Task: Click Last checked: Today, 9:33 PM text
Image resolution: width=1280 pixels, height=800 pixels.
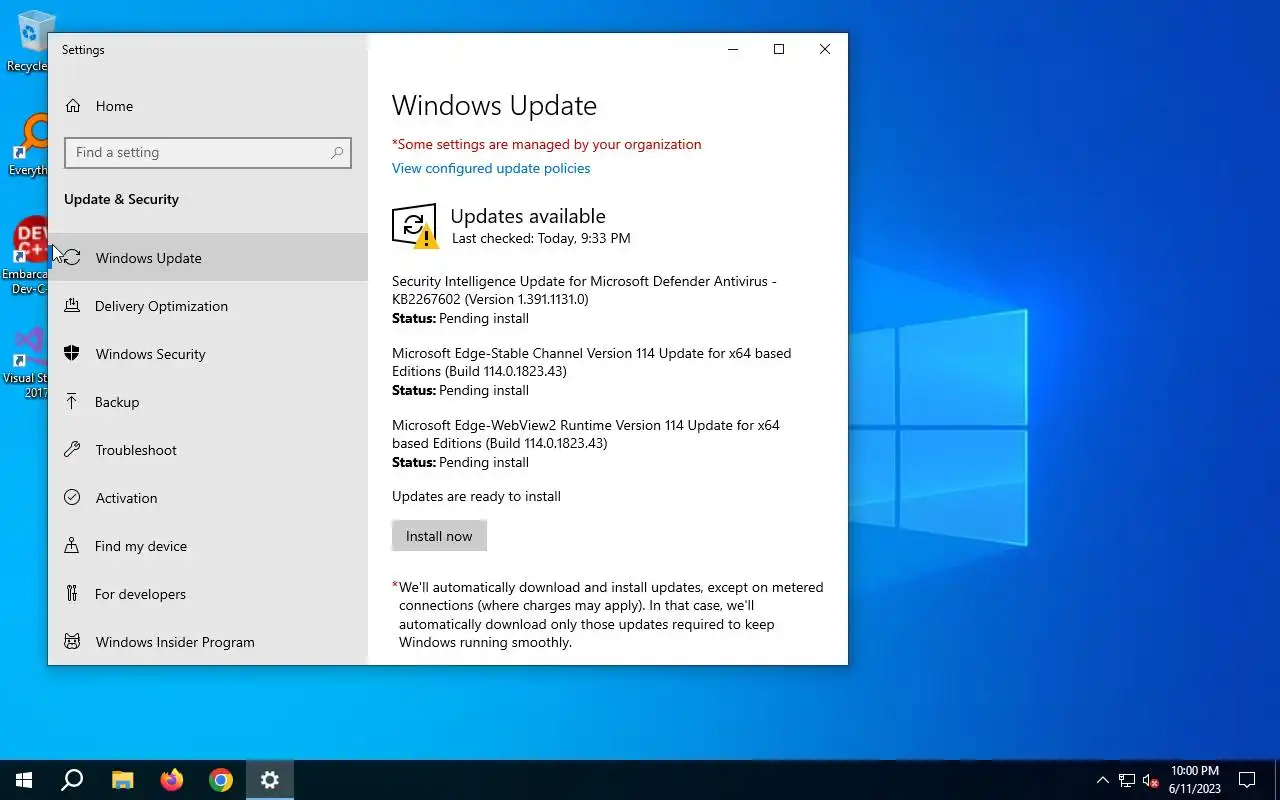Action: pos(541,238)
